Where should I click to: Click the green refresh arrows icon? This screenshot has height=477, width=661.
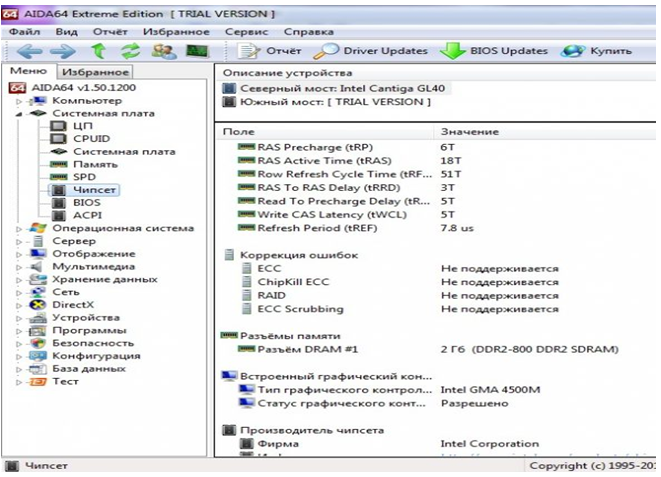131,51
